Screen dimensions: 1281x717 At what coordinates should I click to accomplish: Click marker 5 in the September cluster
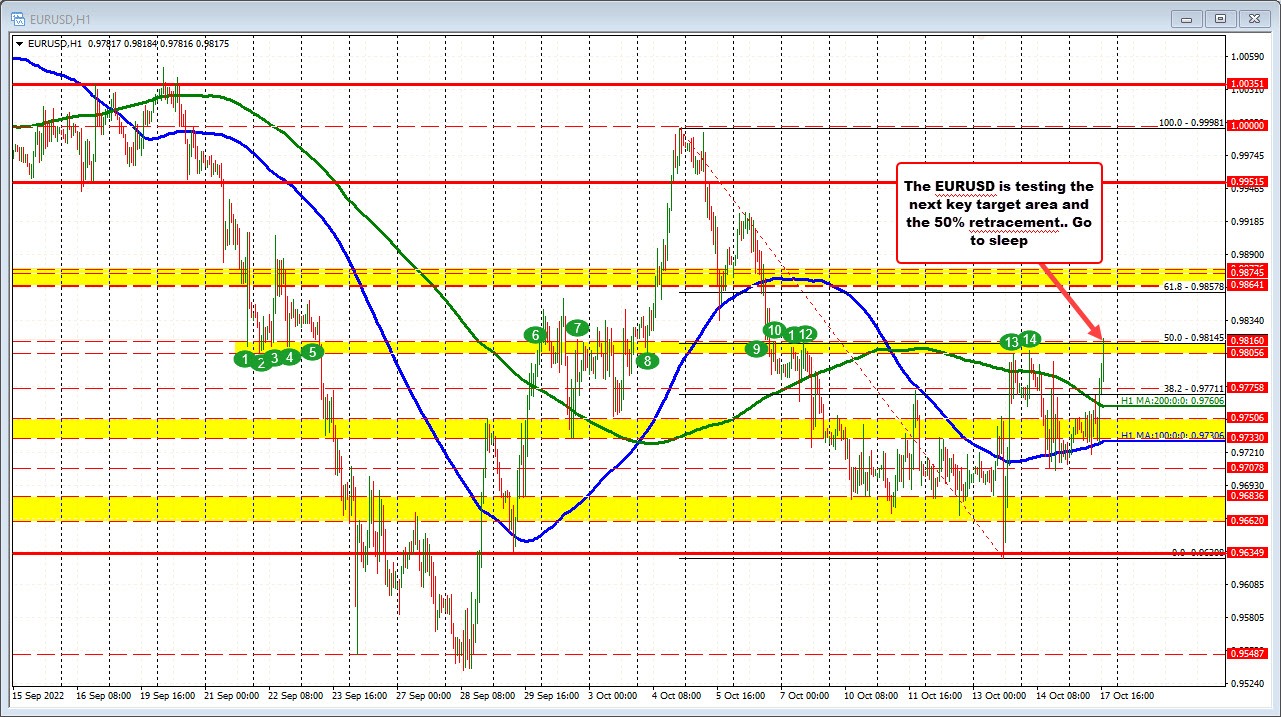(x=311, y=352)
